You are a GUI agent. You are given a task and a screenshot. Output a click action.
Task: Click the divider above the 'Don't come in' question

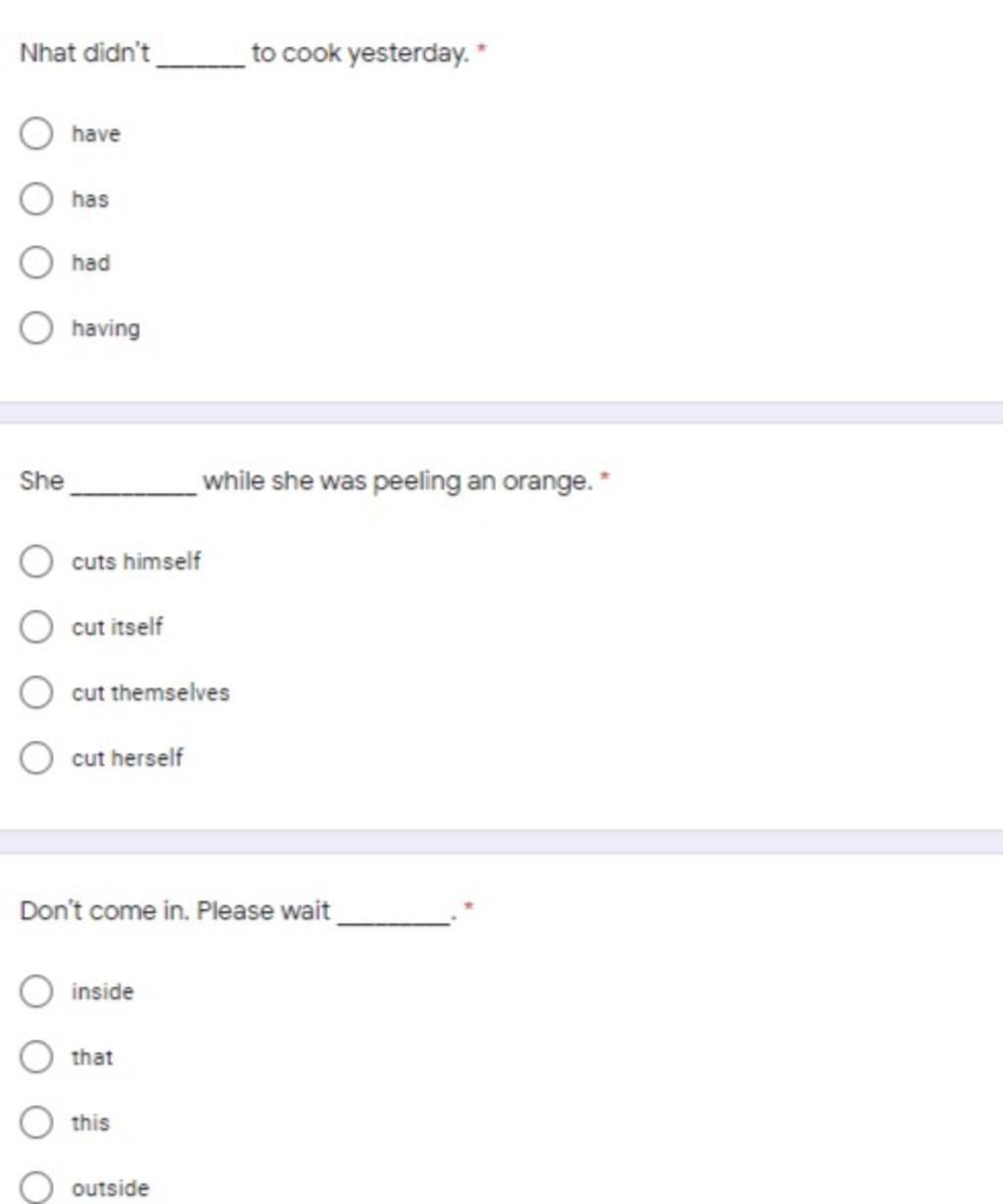coord(501,842)
